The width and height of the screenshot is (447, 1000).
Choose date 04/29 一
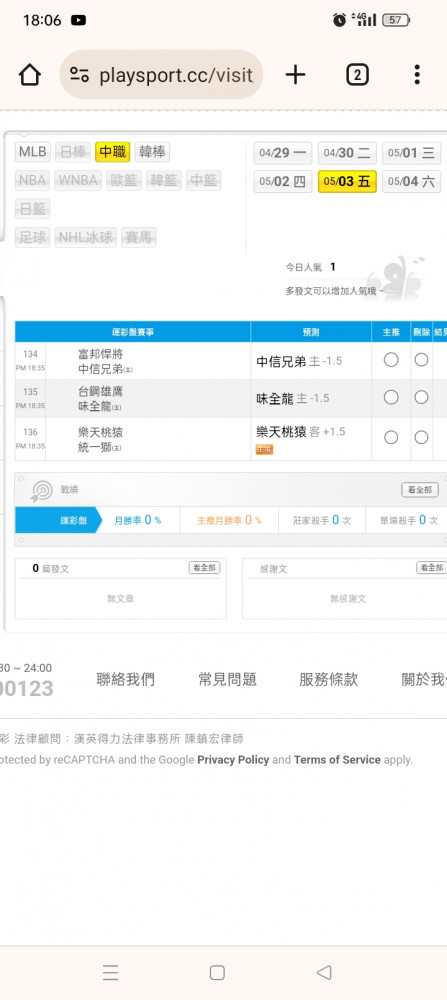click(283, 153)
